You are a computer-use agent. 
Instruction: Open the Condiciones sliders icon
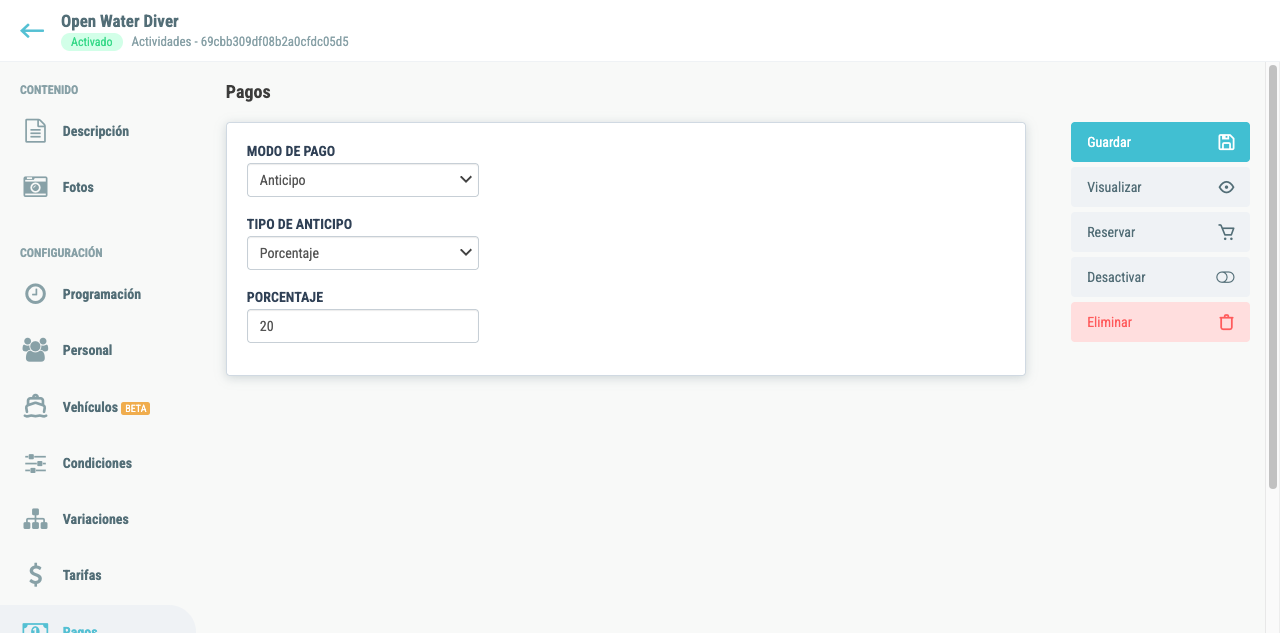click(x=36, y=463)
